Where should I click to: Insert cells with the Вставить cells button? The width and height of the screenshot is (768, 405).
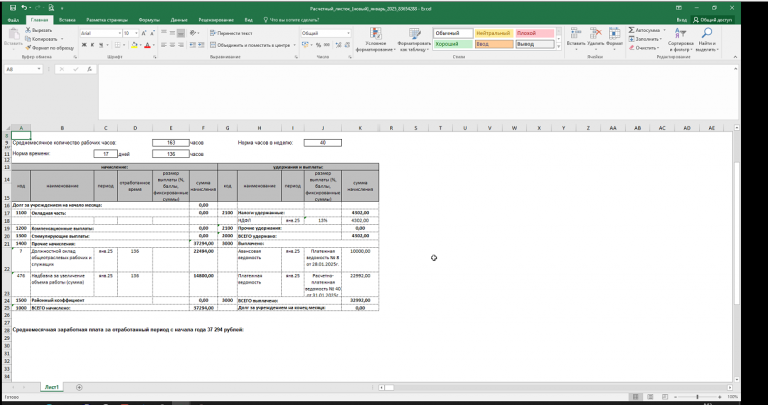pyautogui.click(x=576, y=39)
